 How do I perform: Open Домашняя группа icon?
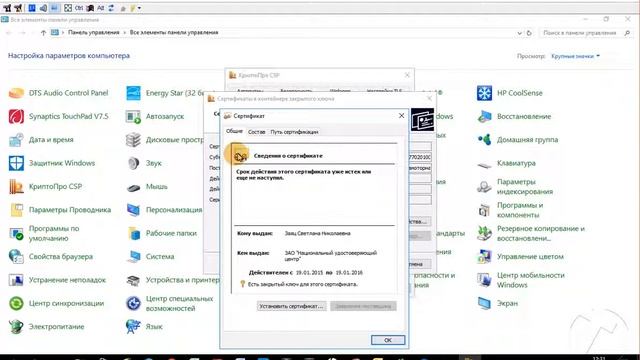[x=484, y=140]
